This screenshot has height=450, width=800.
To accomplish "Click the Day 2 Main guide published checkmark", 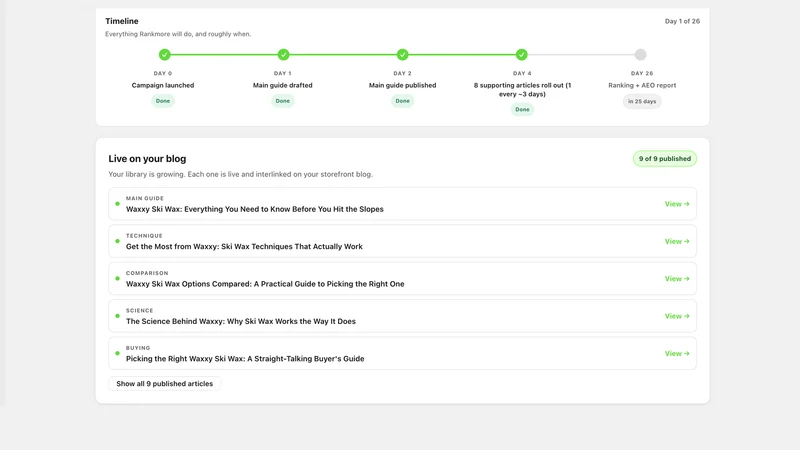I will pyautogui.click(x=403, y=55).
